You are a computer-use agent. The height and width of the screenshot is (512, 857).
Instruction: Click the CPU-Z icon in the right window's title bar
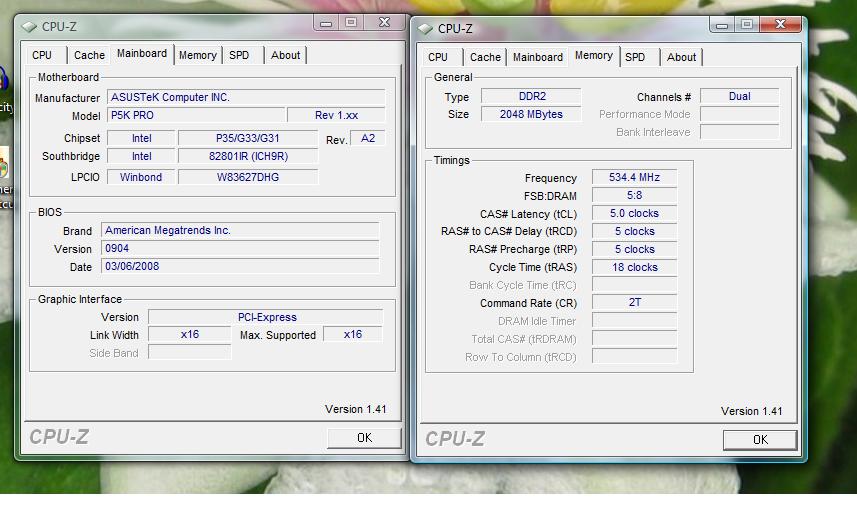425,29
